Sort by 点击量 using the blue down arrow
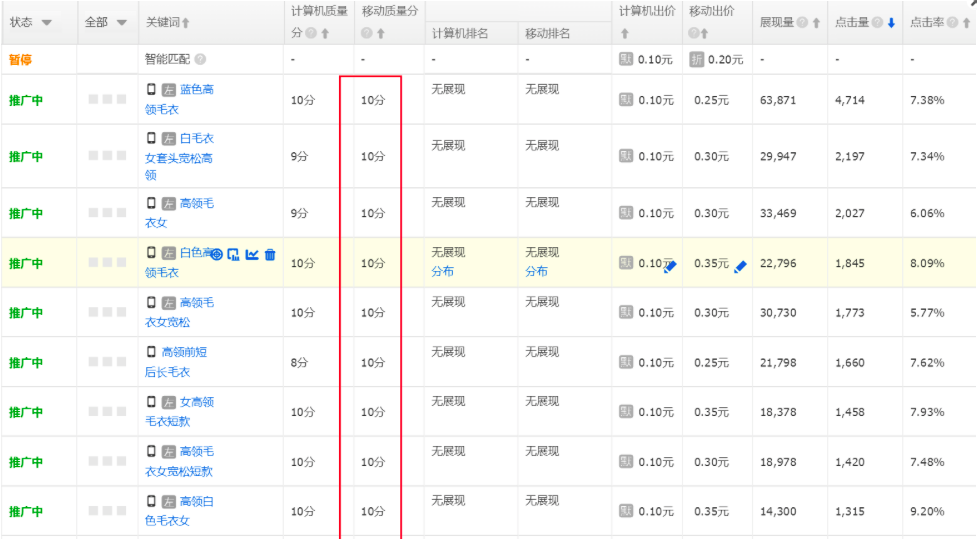977x539 pixels. (891, 23)
